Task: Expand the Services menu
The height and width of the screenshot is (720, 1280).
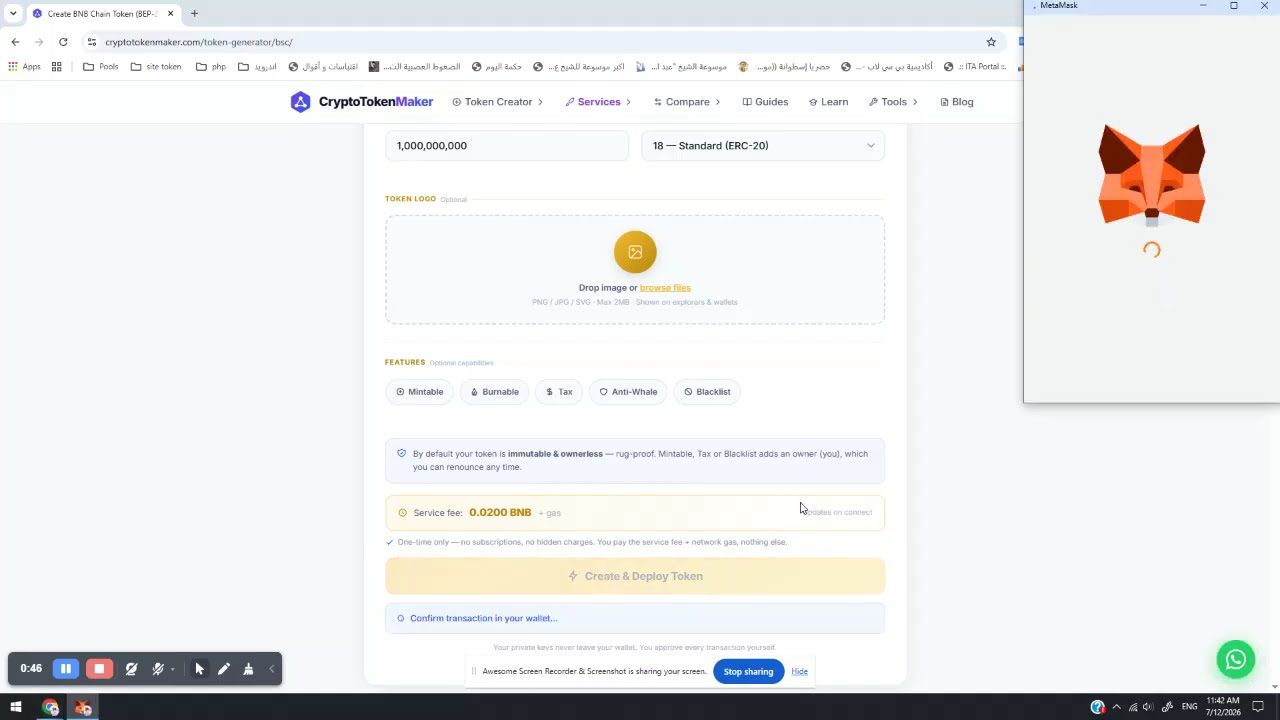Action: pos(597,102)
